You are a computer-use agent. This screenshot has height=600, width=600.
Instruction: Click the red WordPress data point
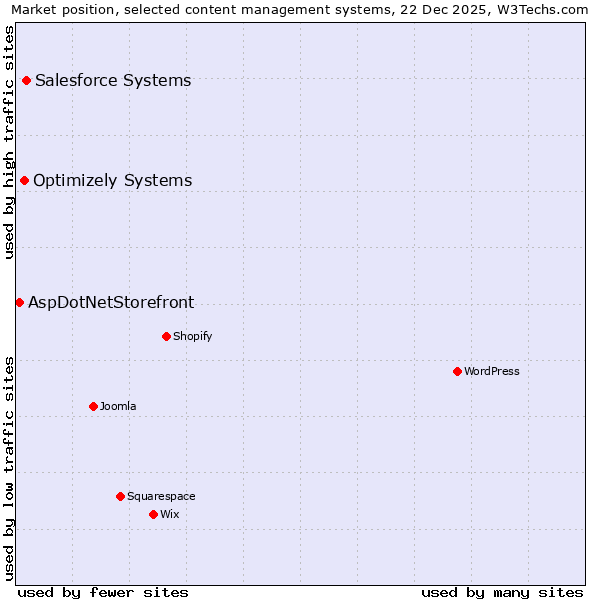point(457,371)
